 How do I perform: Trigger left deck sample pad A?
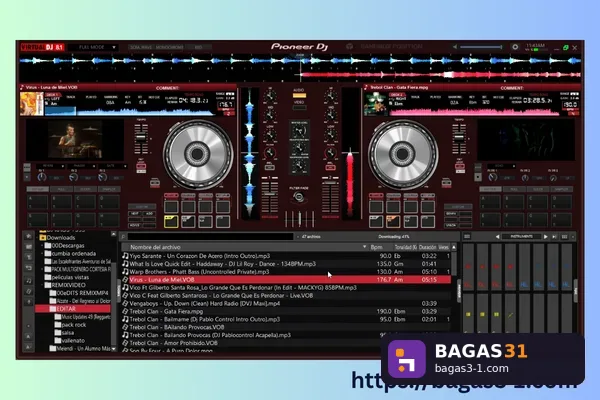click(x=38, y=202)
